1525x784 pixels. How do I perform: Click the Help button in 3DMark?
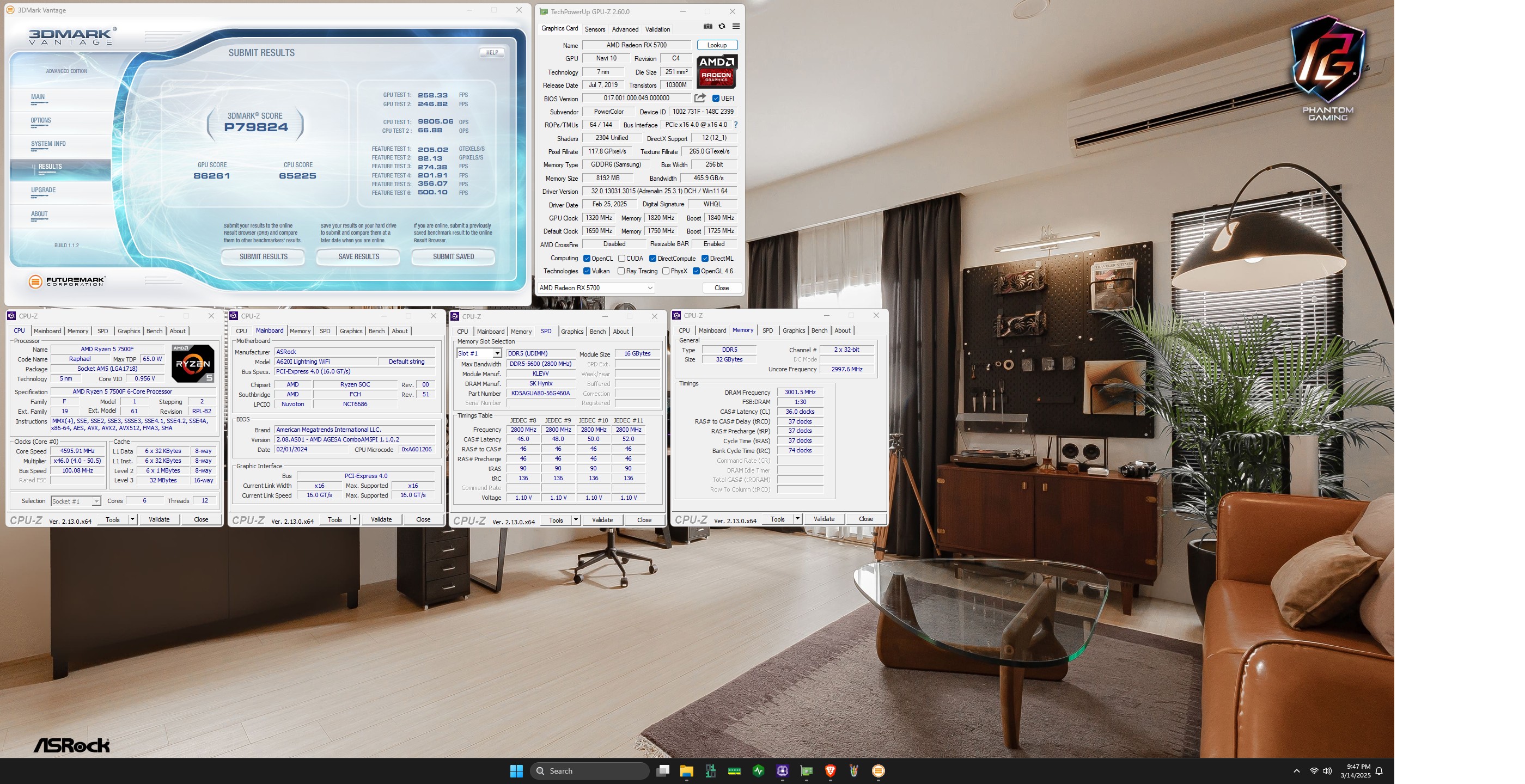[x=492, y=53]
